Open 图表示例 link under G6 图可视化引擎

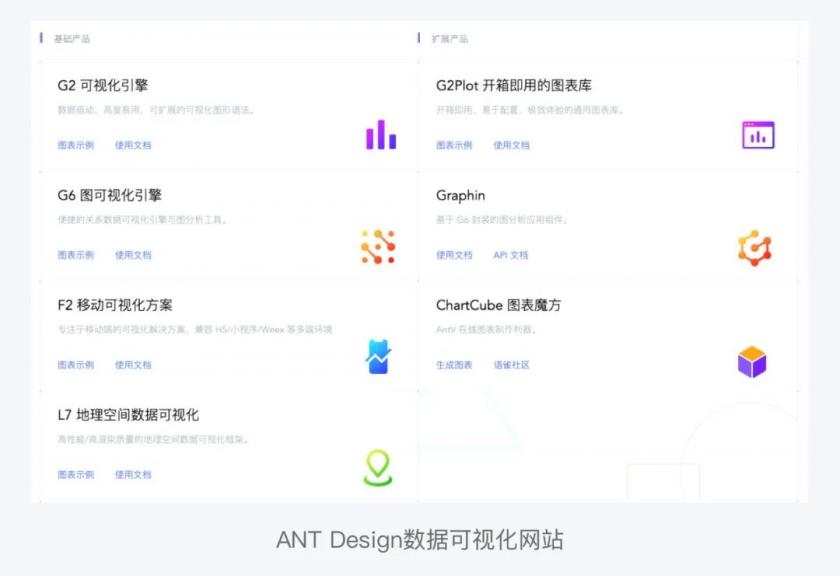76,255
